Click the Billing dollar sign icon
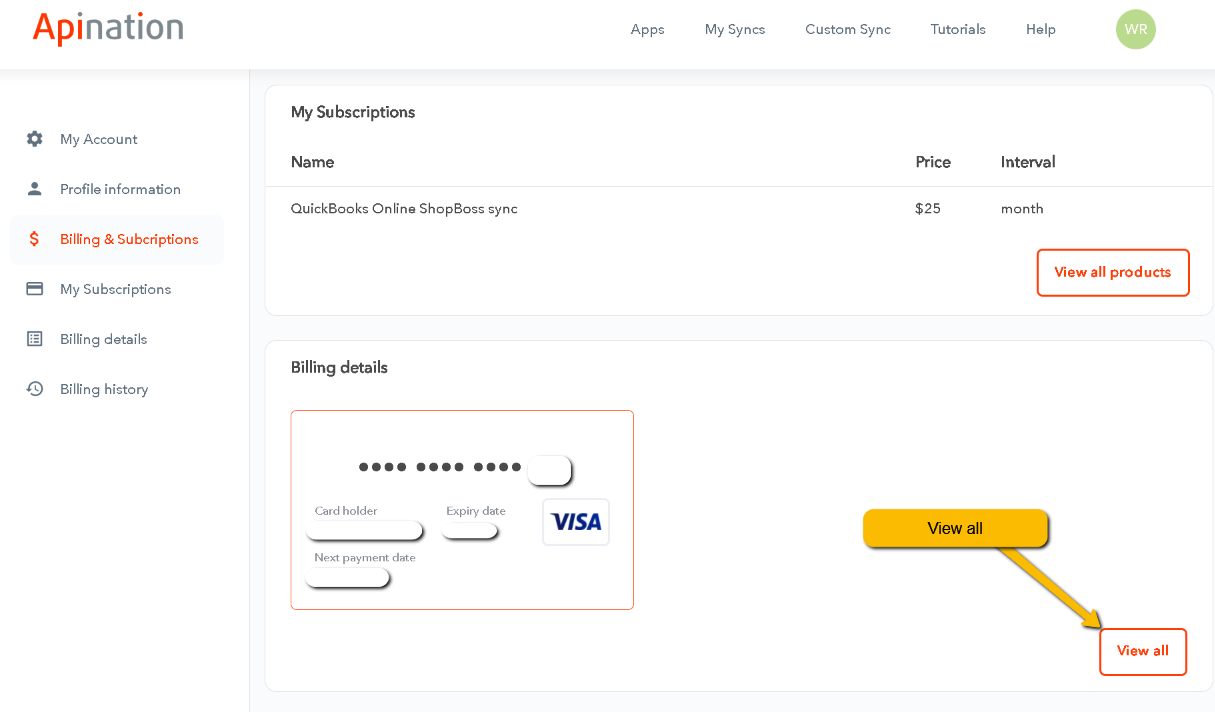 tap(35, 239)
